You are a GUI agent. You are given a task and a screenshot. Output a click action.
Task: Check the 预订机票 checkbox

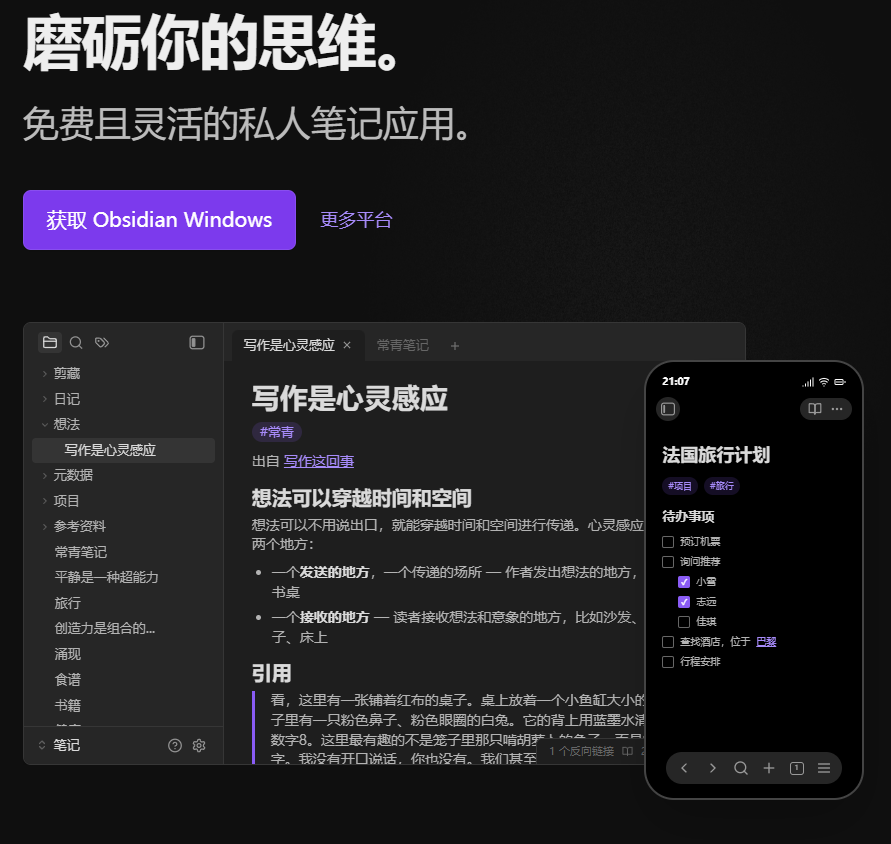coord(668,542)
